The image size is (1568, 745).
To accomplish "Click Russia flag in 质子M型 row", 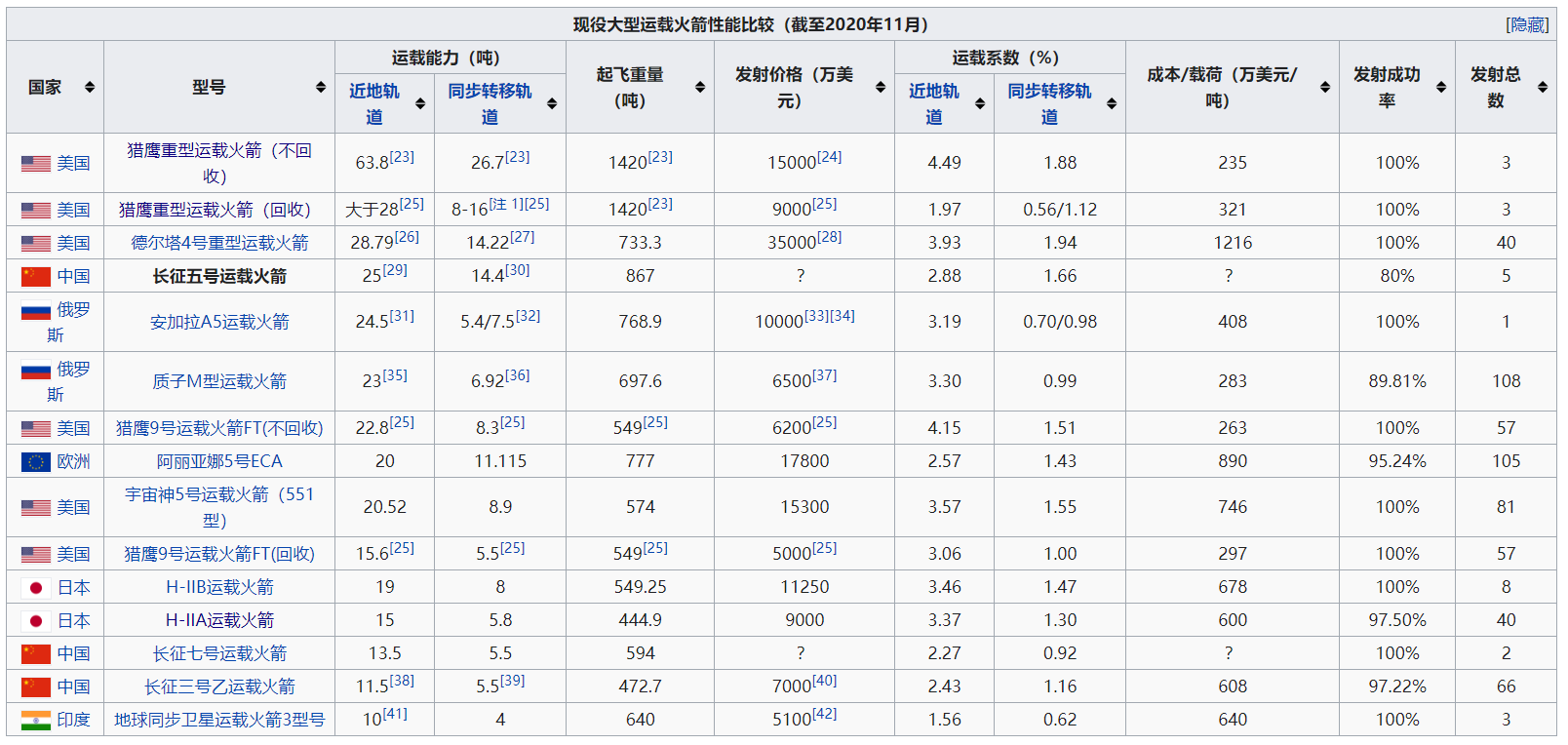I will coord(36,372).
